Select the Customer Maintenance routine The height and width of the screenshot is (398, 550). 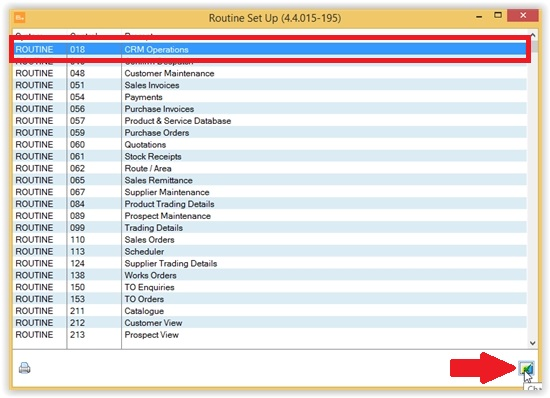tap(269, 73)
